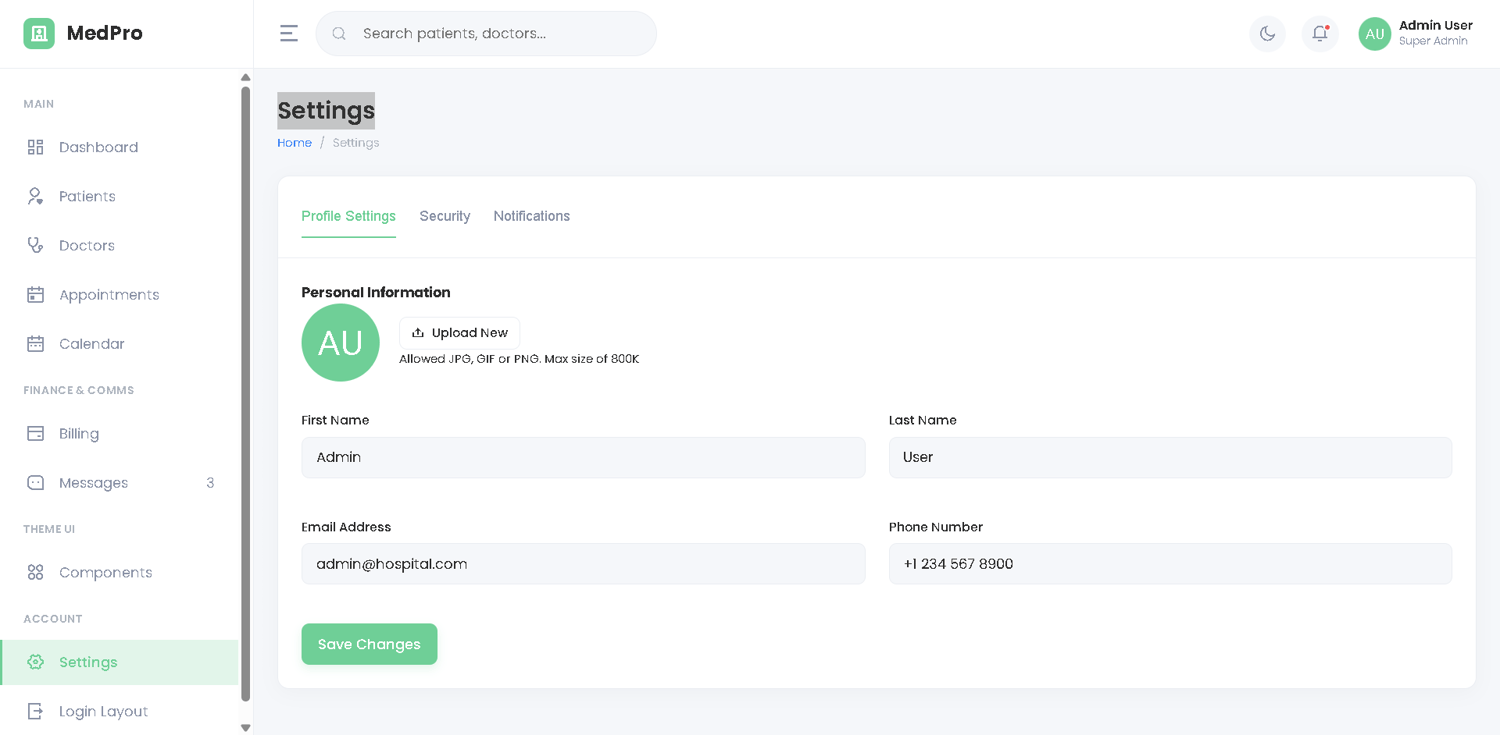Image resolution: width=1500 pixels, height=735 pixels.
Task: Follow the Home breadcrumb link
Action: point(294,143)
